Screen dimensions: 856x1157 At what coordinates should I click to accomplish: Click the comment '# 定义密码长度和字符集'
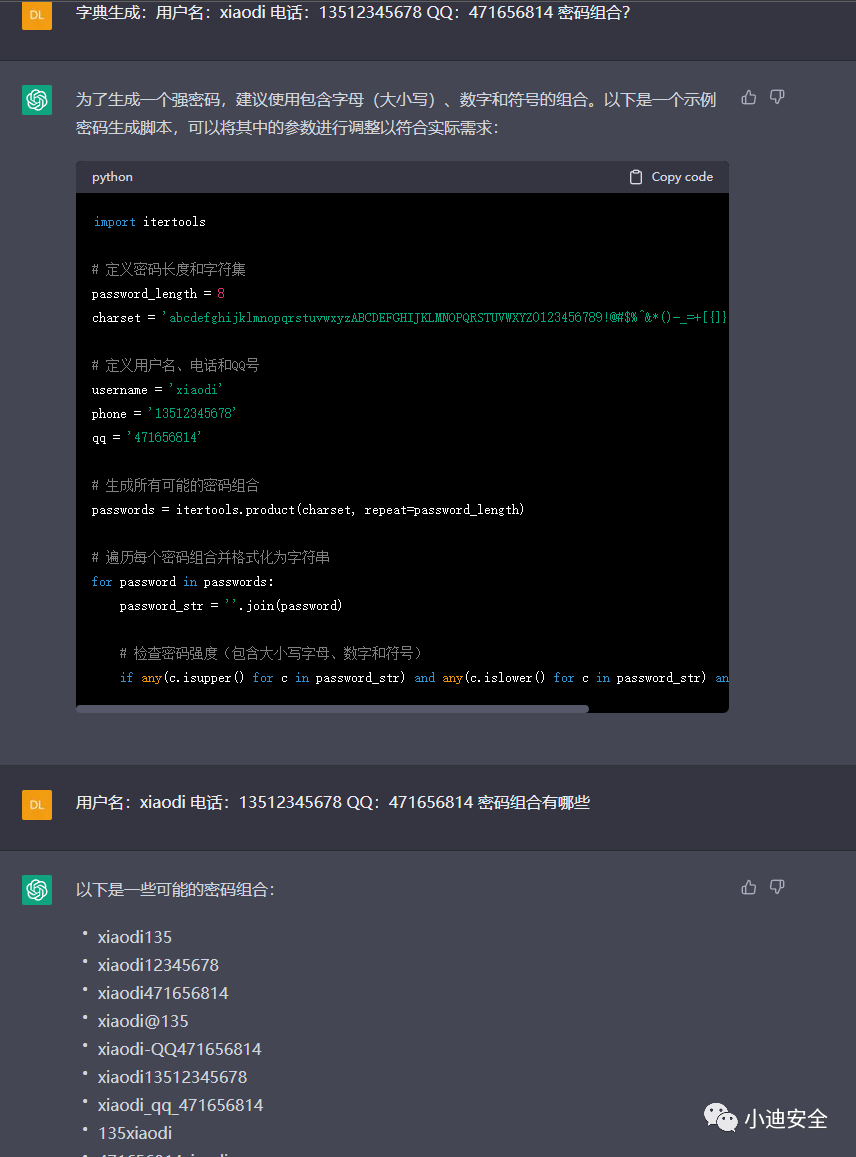168,269
